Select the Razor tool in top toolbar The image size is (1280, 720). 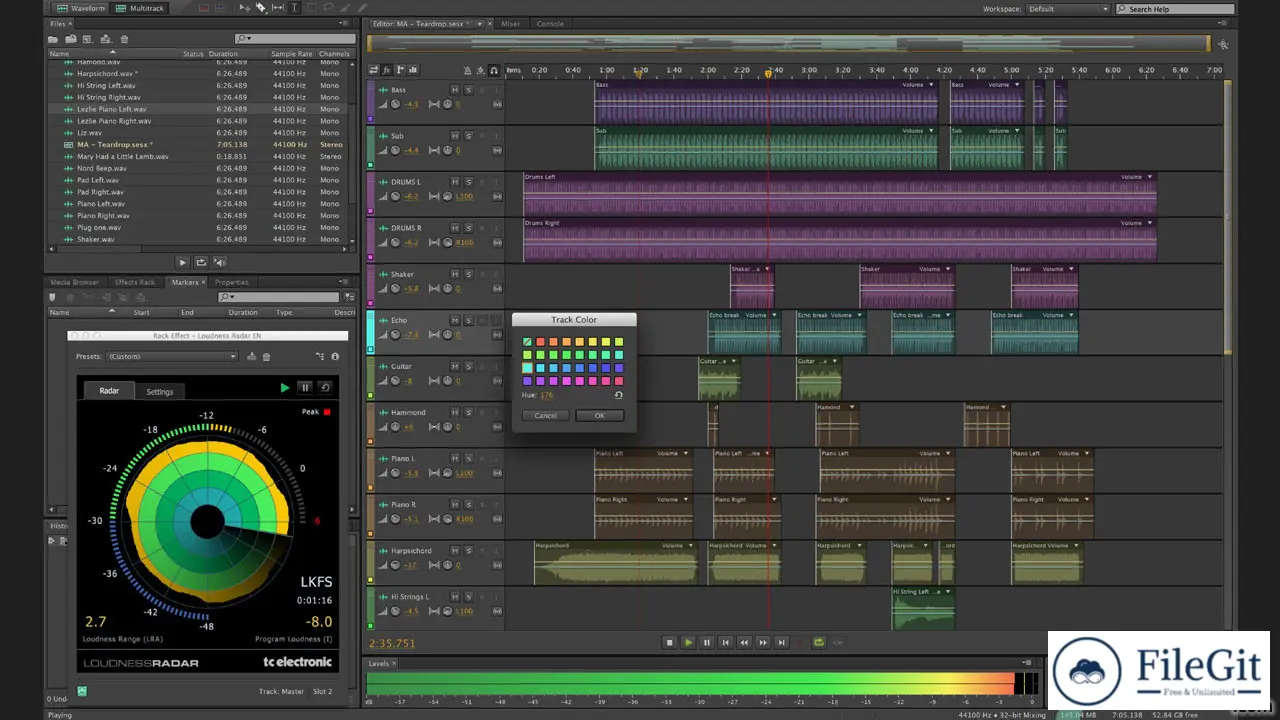tap(261, 8)
